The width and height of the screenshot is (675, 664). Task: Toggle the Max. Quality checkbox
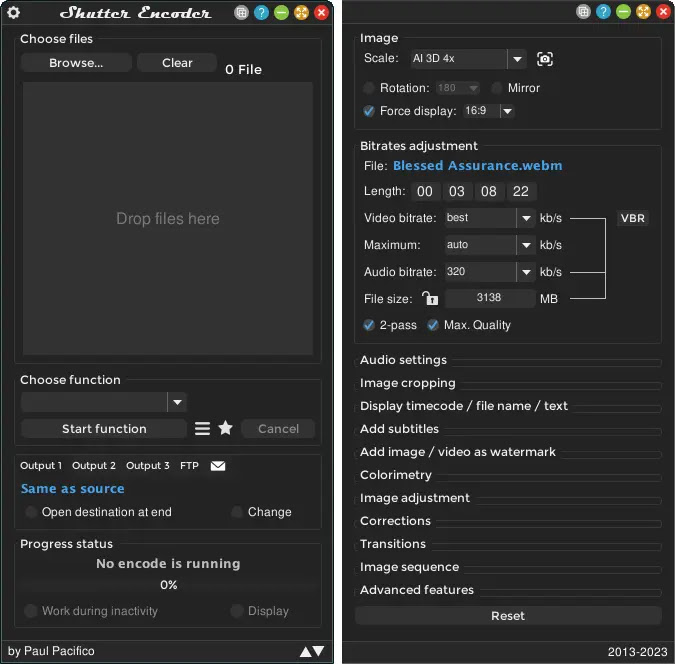click(x=433, y=325)
